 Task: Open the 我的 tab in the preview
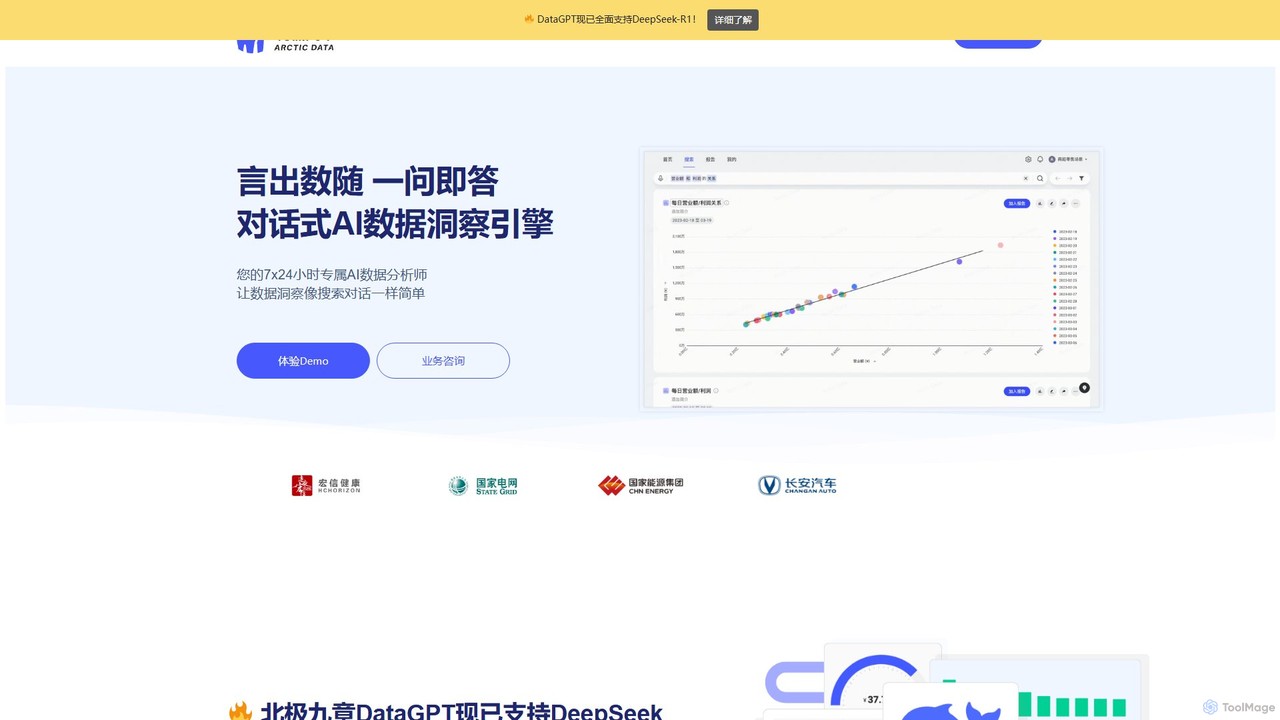point(731,159)
